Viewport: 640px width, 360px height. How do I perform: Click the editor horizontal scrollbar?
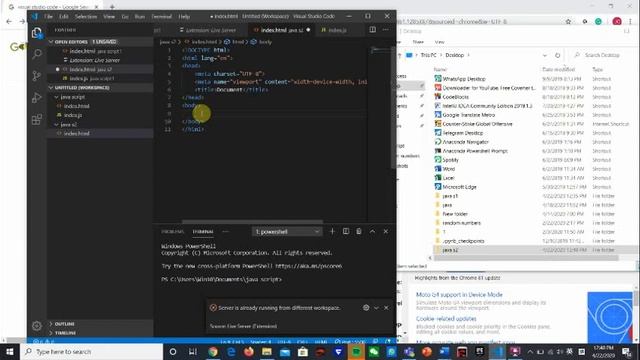click(x=252, y=222)
